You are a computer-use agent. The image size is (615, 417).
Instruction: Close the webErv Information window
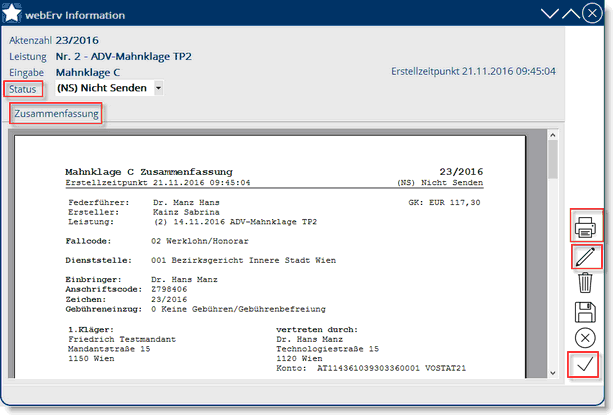pyautogui.click(x=595, y=15)
